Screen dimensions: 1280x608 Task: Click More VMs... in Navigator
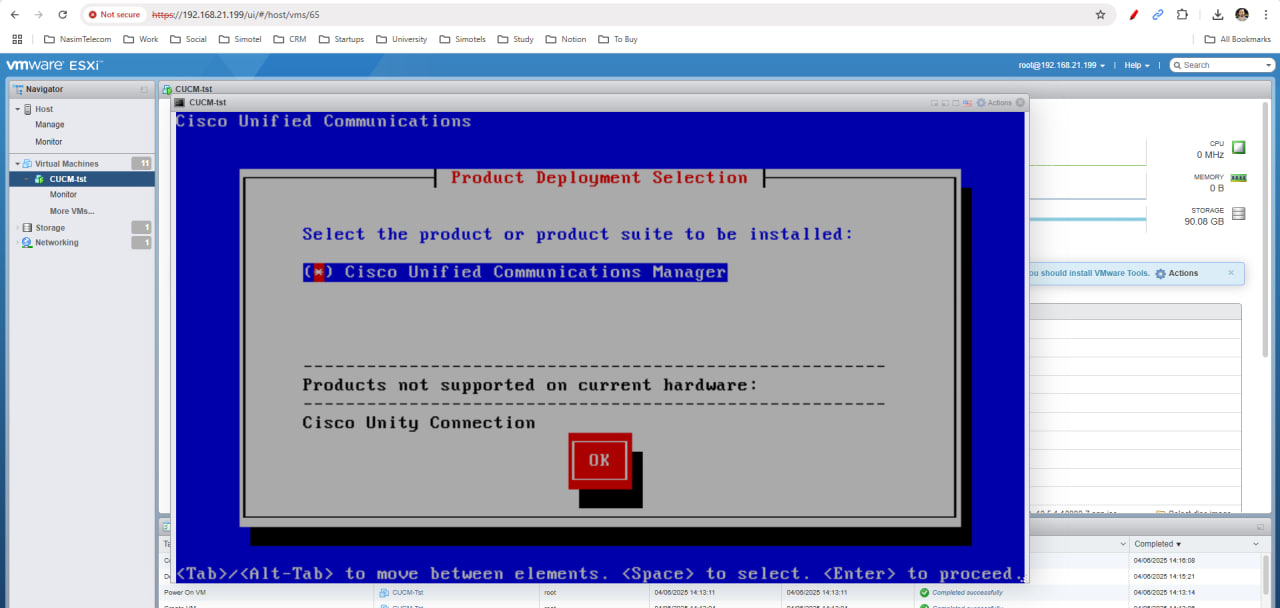point(71,211)
